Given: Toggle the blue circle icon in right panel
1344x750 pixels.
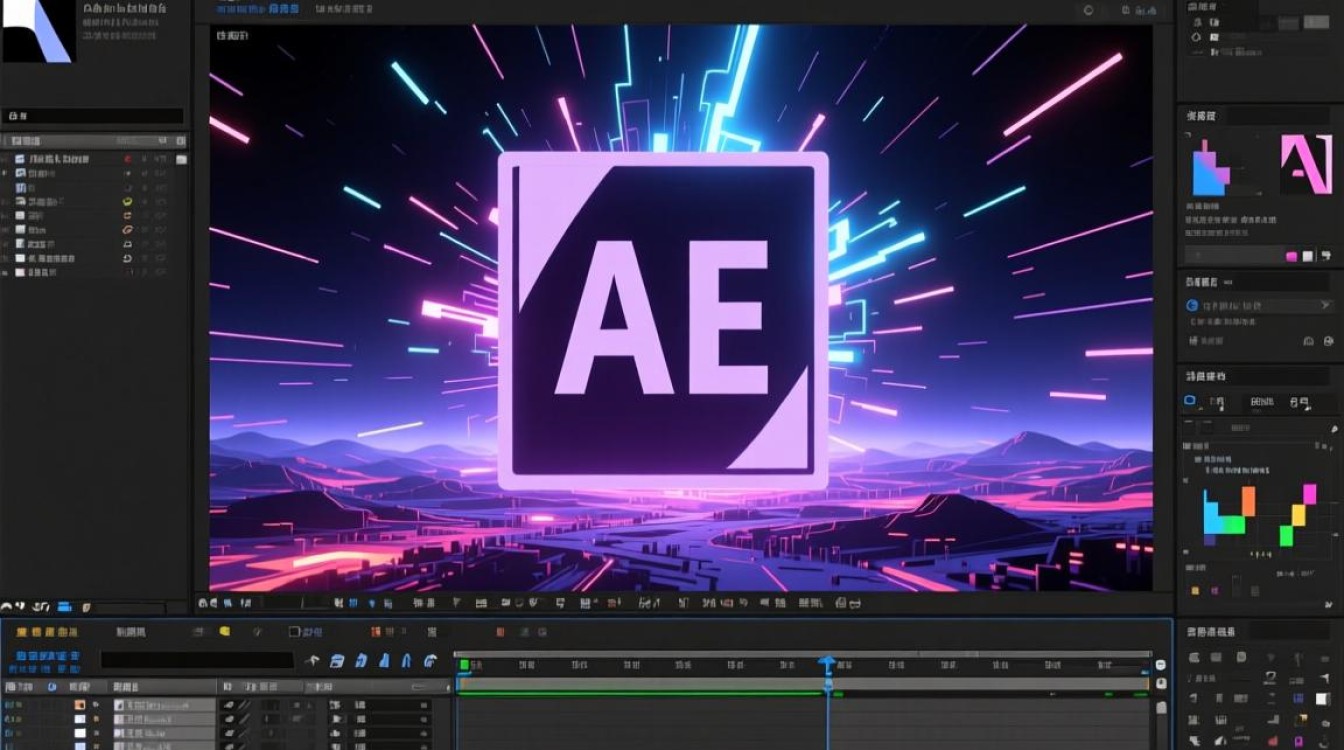Looking at the screenshot, I should 1191,306.
